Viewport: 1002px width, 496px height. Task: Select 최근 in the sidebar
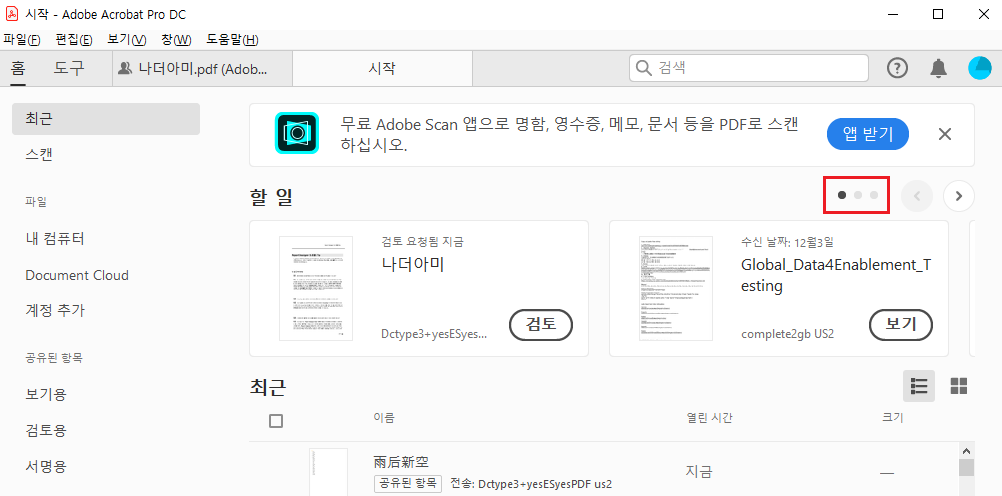pyautogui.click(x=106, y=119)
